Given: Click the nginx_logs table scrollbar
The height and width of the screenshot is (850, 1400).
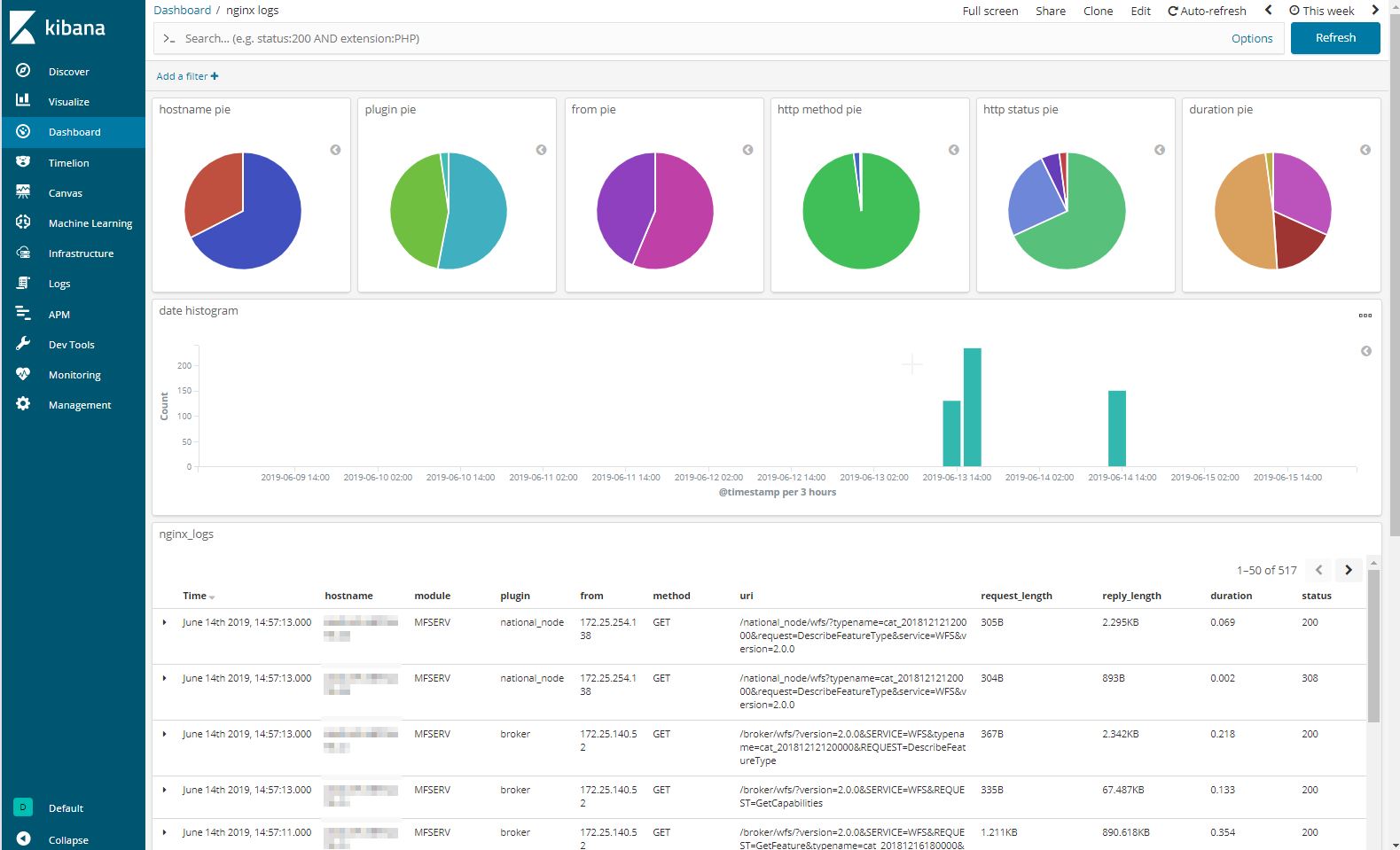Looking at the screenshot, I should coord(1373,646).
